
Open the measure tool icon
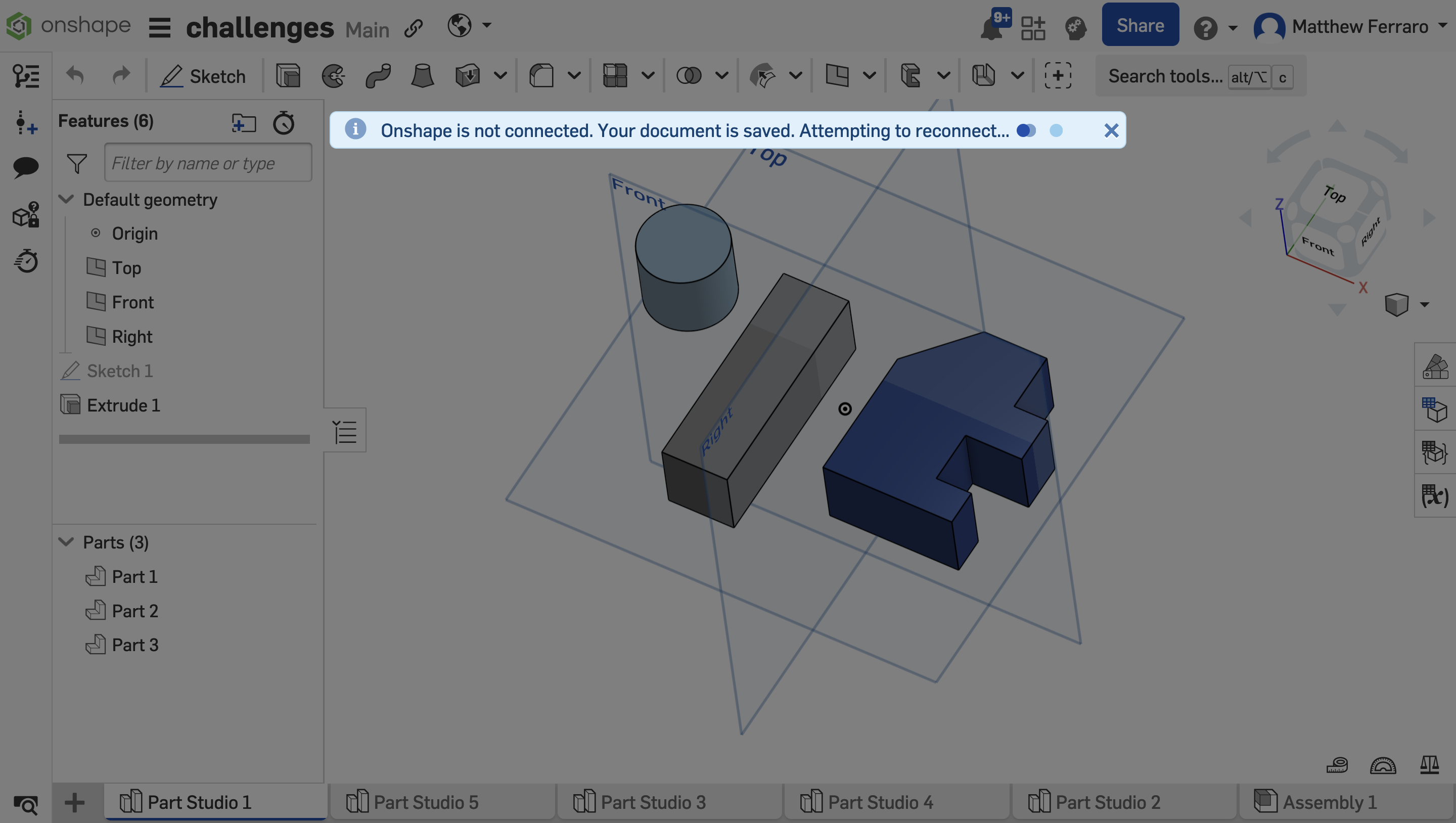(x=1337, y=765)
